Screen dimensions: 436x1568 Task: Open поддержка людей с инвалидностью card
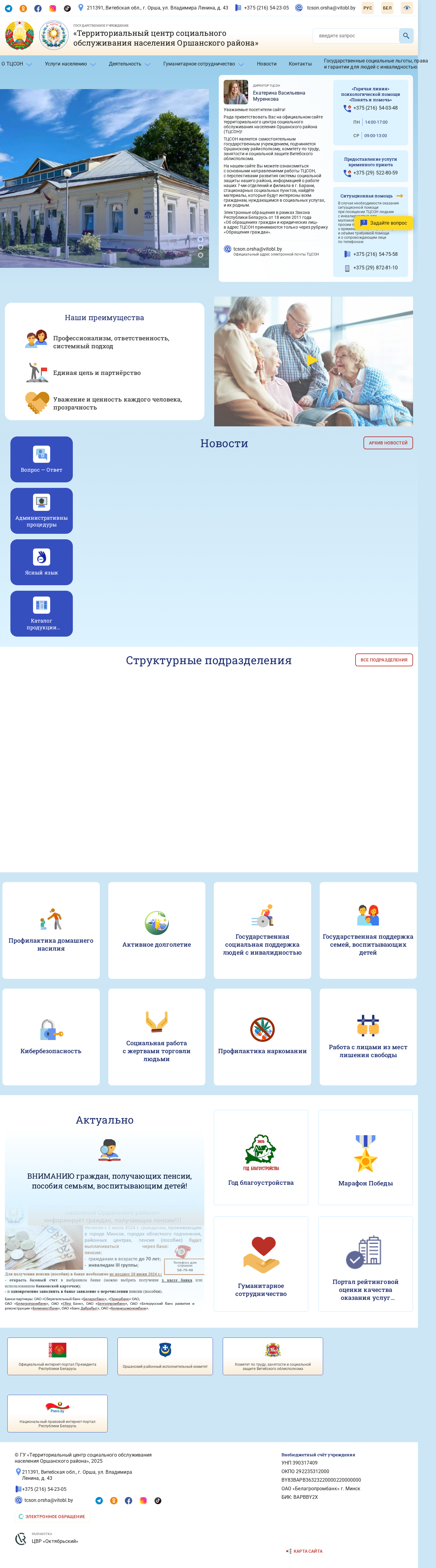click(x=263, y=930)
